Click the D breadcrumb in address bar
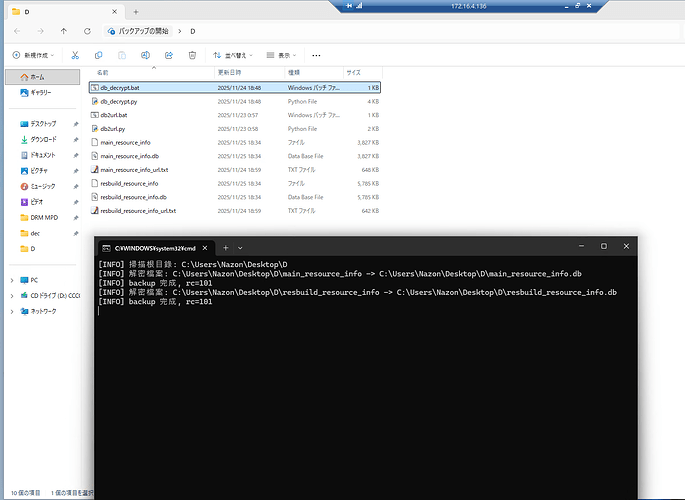The width and height of the screenshot is (685, 500). (x=192, y=31)
